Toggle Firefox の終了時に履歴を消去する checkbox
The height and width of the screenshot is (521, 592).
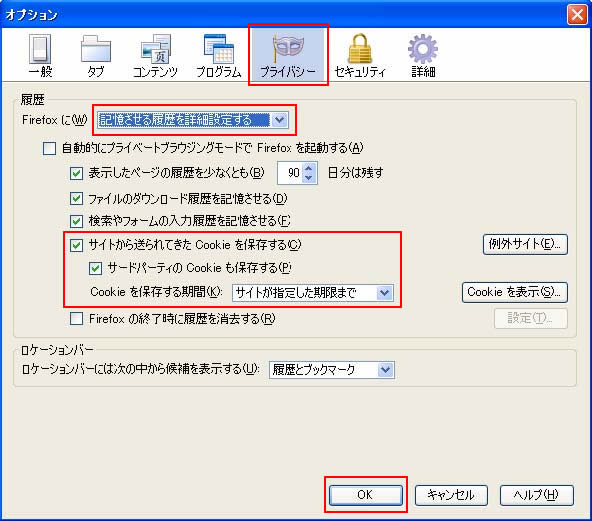tap(77, 319)
